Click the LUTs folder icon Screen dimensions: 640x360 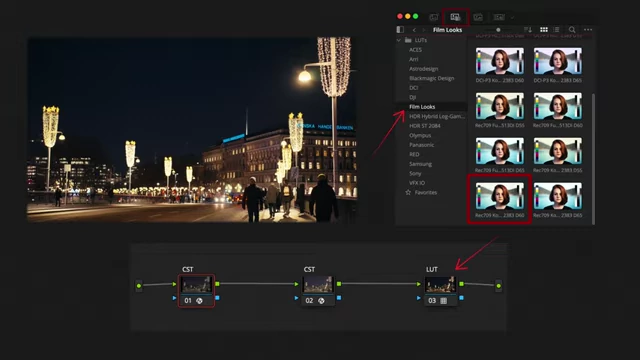pyautogui.click(x=408, y=40)
